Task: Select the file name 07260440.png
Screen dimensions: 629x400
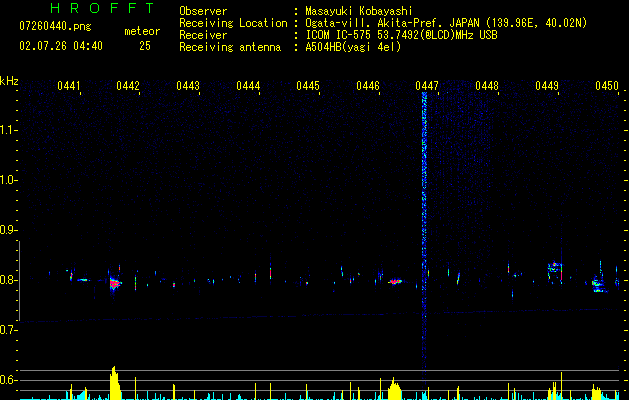Action: coord(55,26)
